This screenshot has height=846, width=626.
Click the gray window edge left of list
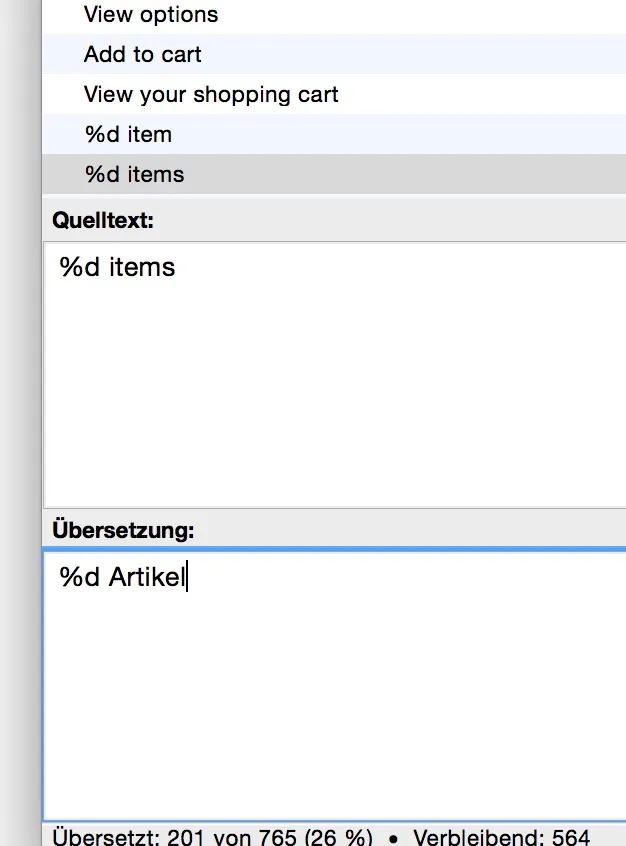21,423
